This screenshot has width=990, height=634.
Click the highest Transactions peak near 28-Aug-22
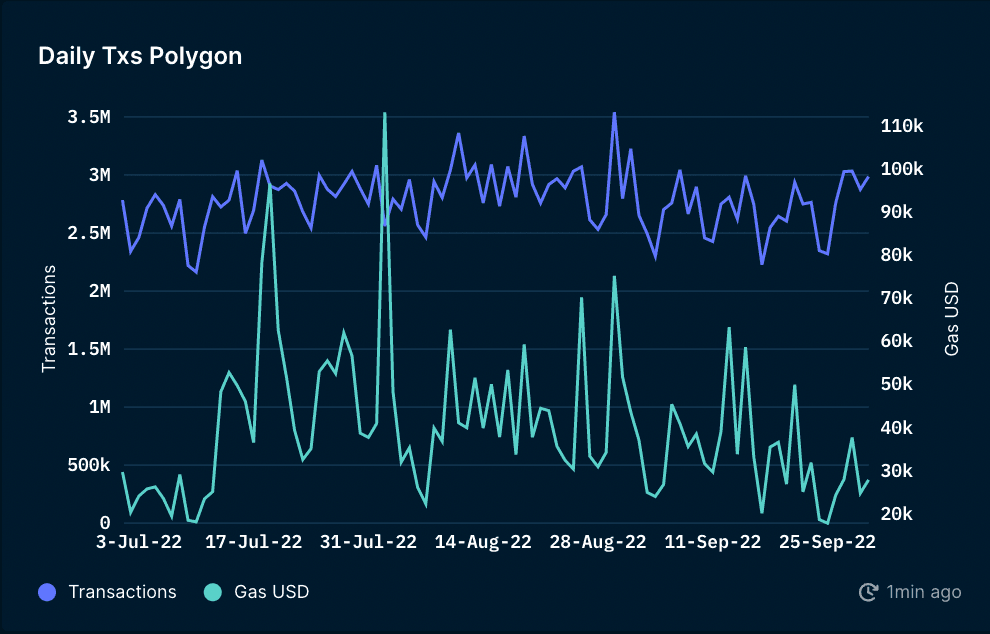(x=614, y=114)
